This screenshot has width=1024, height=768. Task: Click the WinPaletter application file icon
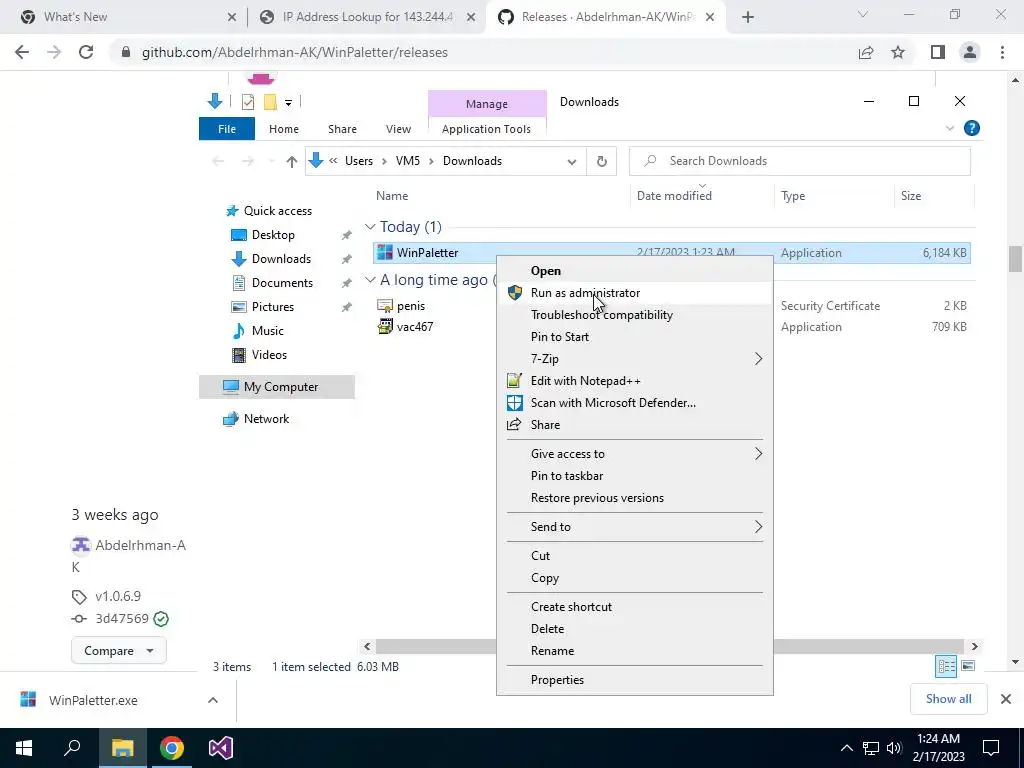coord(385,253)
